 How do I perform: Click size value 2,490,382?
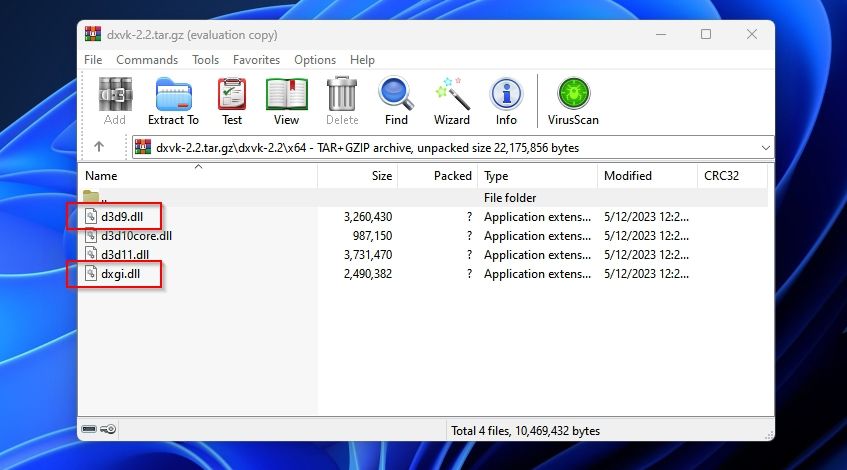coord(368,274)
